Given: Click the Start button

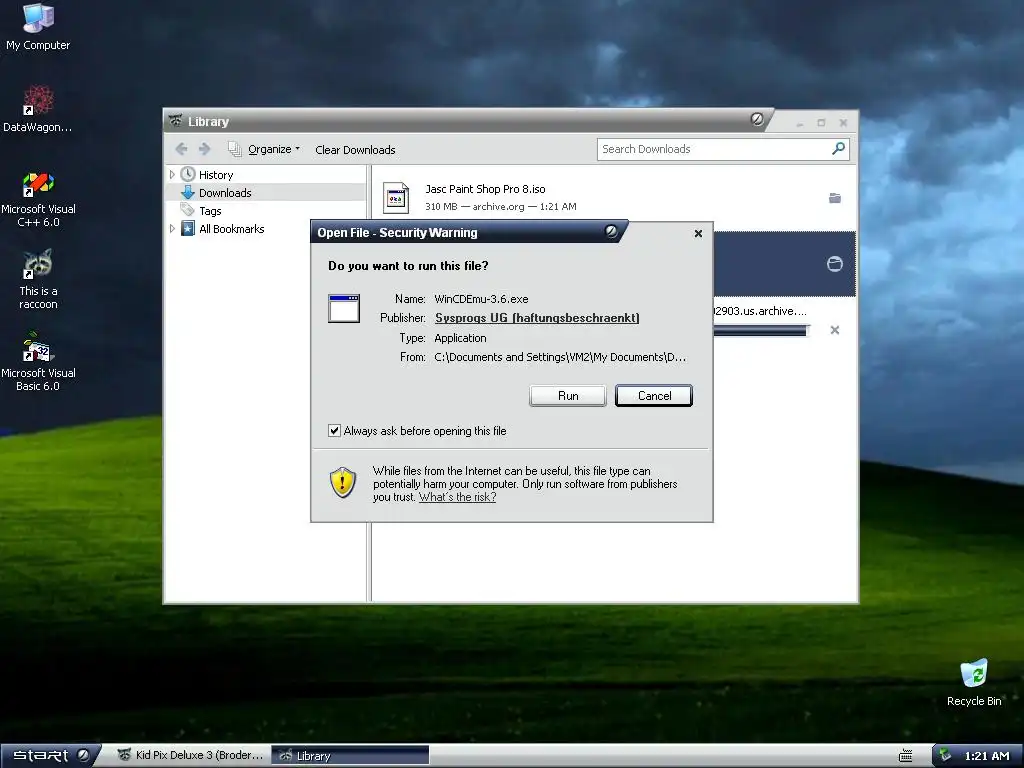Looking at the screenshot, I should (51, 755).
